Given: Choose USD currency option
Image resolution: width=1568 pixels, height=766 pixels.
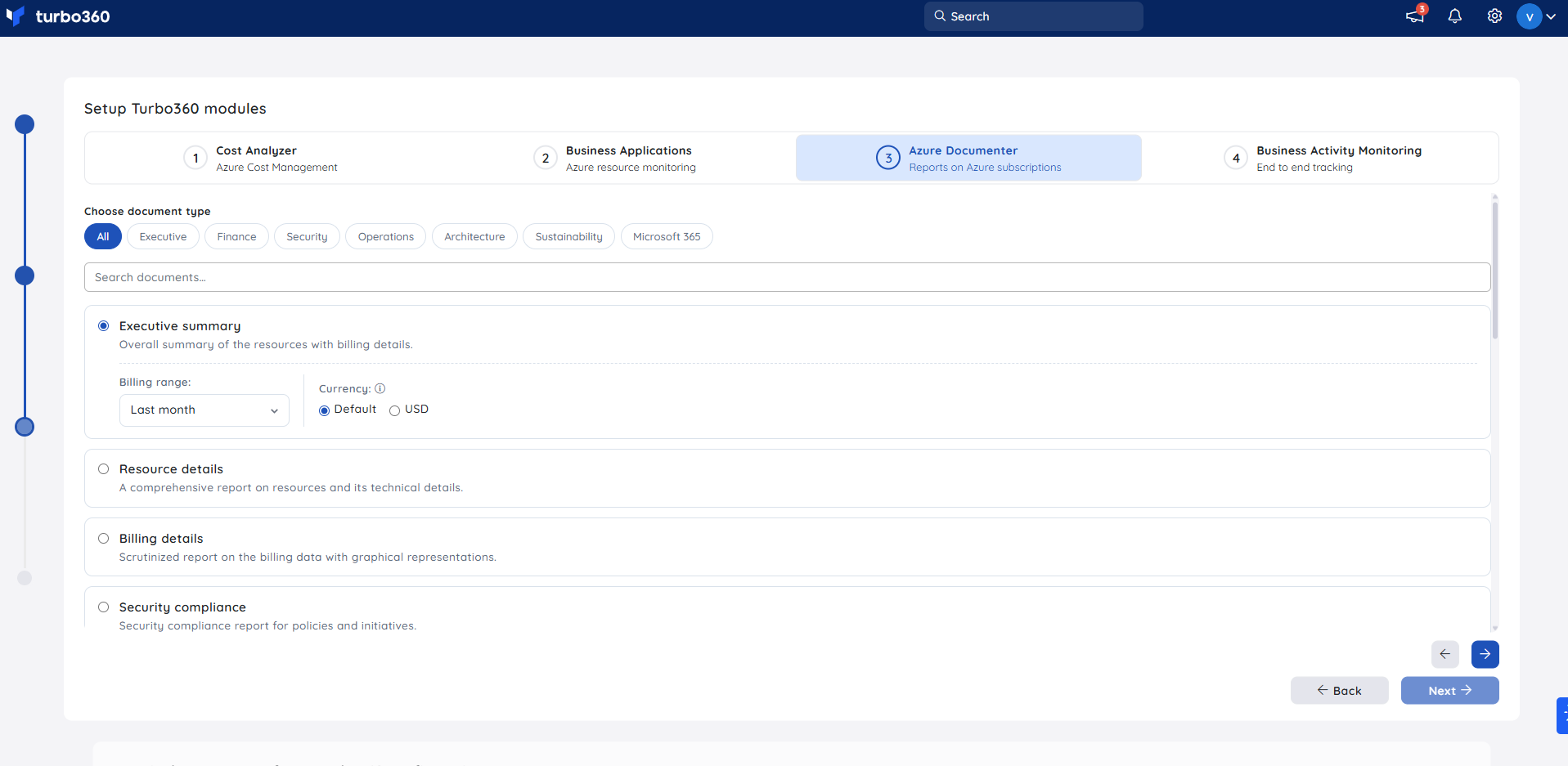Looking at the screenshot, I should [x=395, y=410].
